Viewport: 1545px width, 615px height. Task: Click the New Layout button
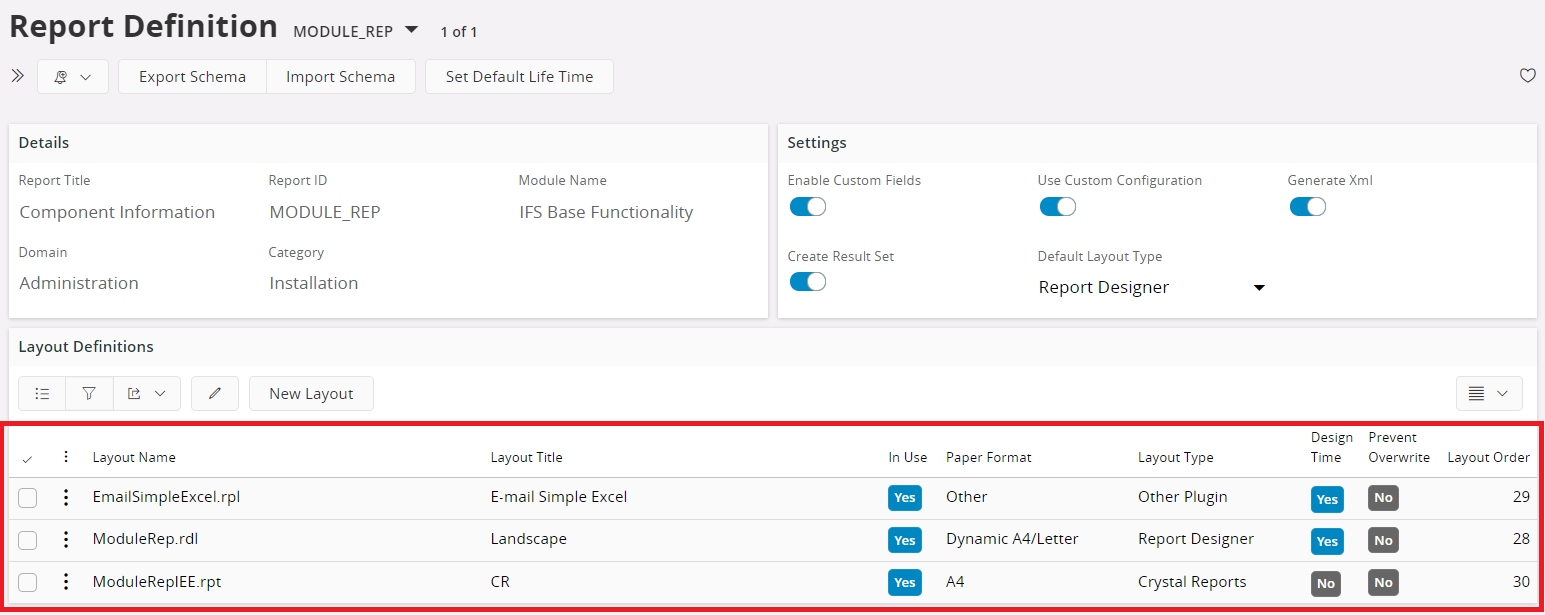click(x=311, y=394)
